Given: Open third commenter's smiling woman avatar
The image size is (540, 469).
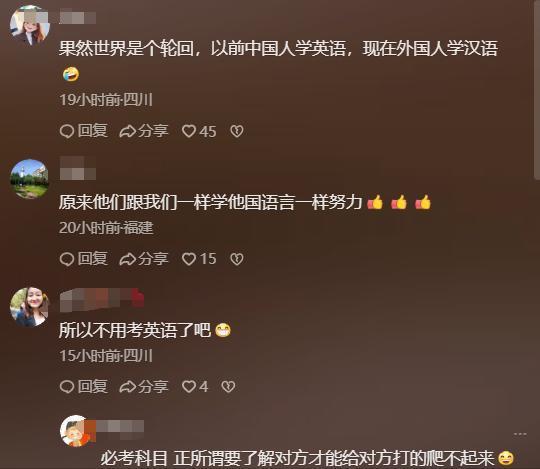Looking at the screenshot, I should (x=30, y=307).
